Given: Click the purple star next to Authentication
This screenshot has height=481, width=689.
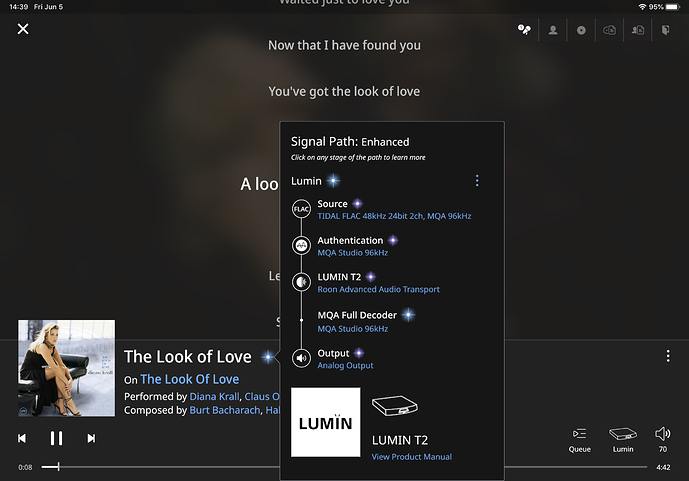Looking at the screenshot, I should tap(393, 240).
